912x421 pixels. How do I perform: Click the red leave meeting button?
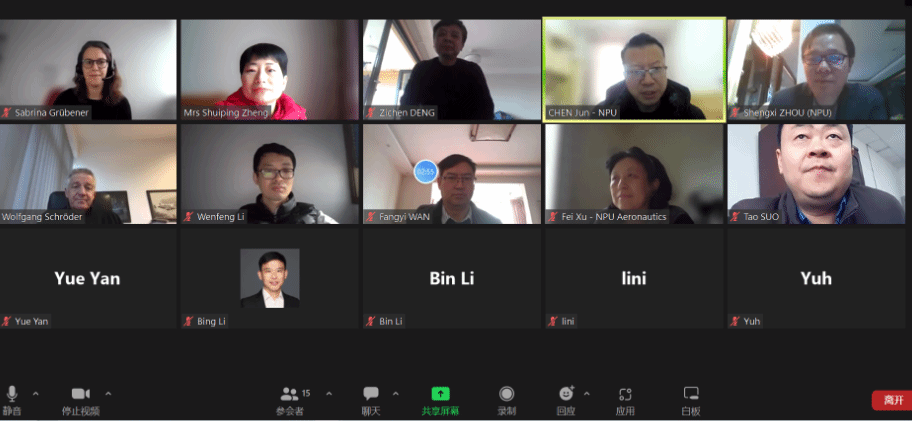[893, 401]
